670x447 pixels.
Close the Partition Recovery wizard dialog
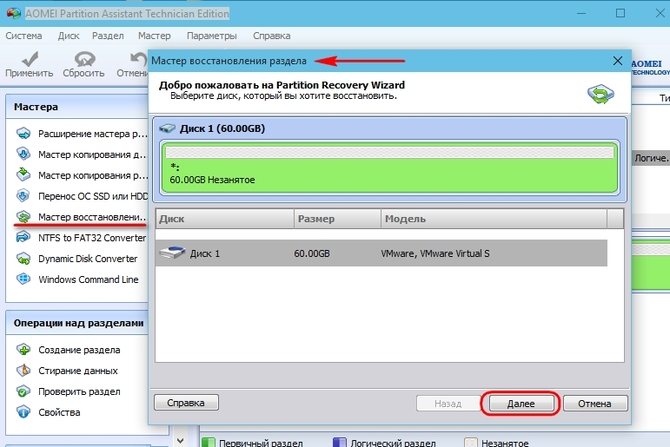click(617, 61)
